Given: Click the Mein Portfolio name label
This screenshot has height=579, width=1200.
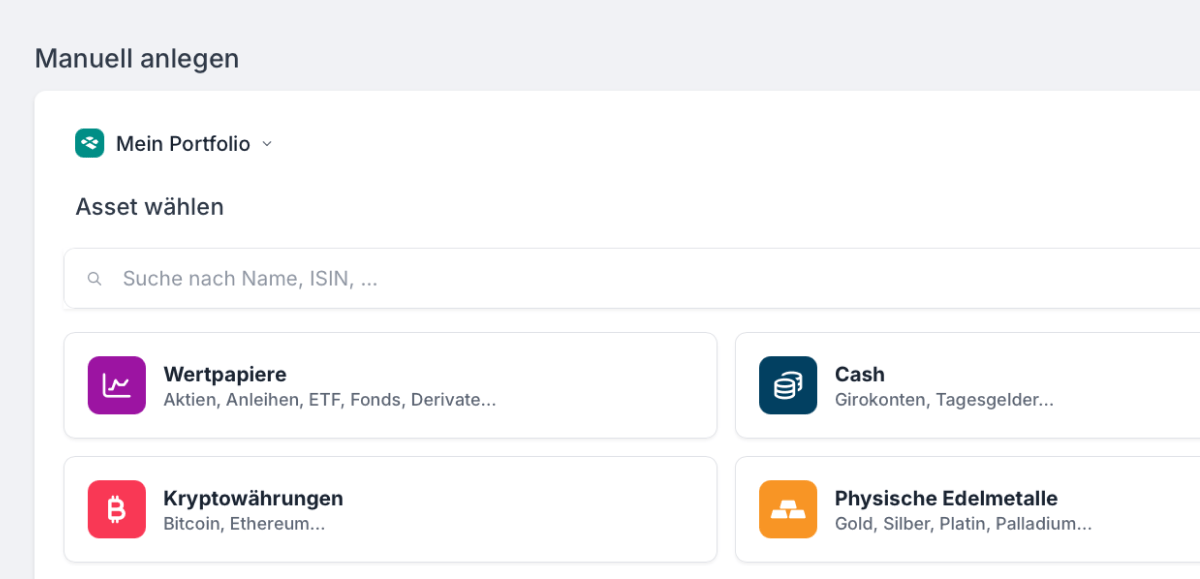Looking at the screenshot, I should 183,144.
